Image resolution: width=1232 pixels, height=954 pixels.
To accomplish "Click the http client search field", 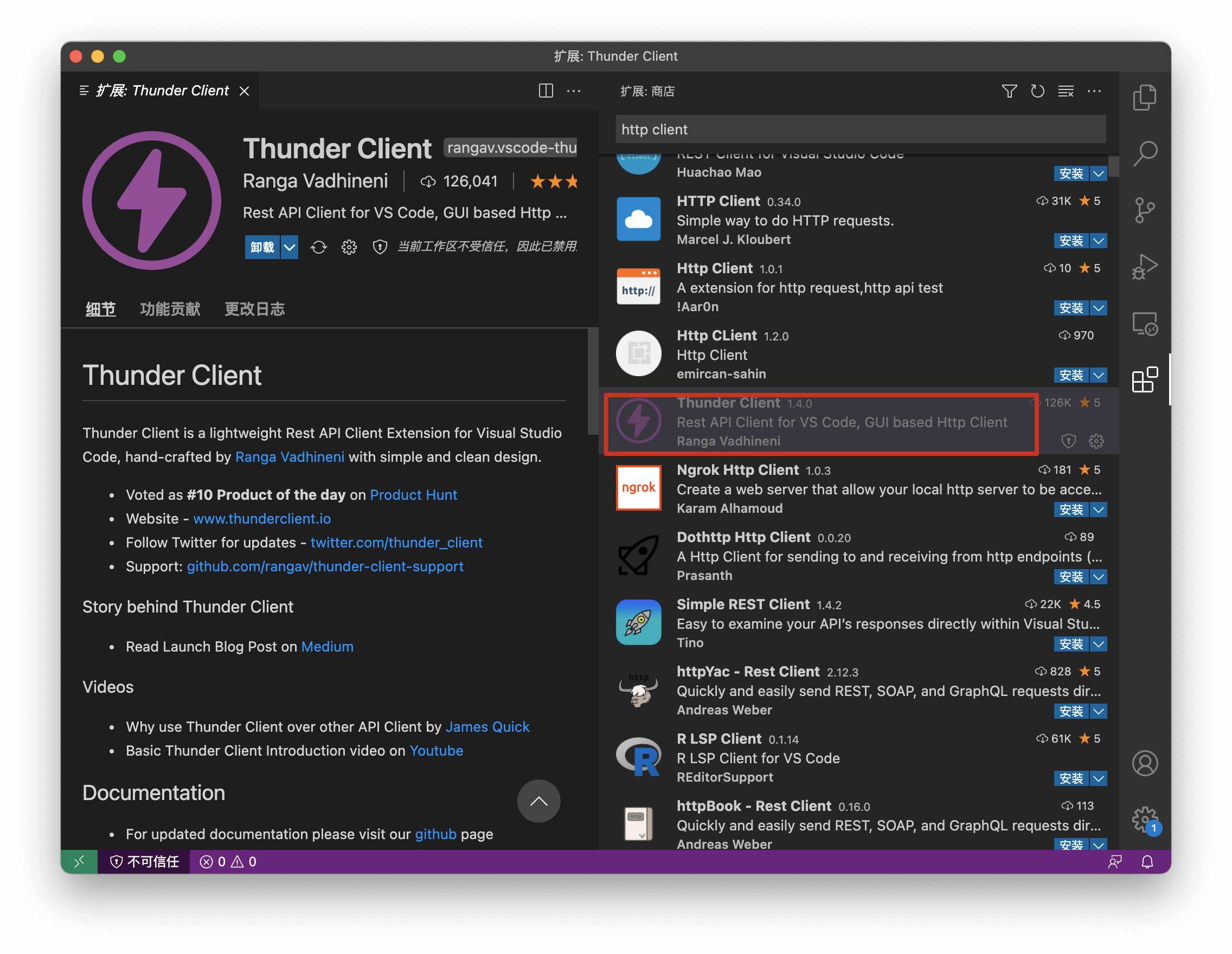I will 859,130.
